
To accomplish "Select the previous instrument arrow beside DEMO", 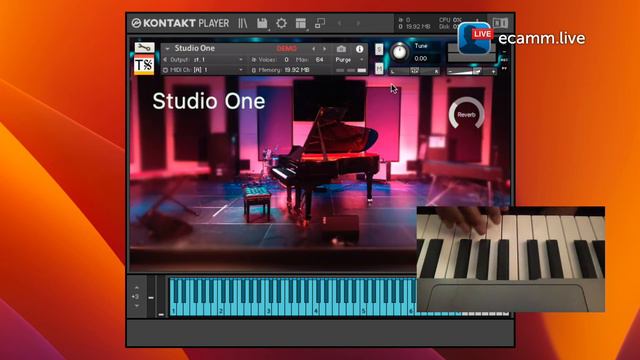I will pos(313,49).
